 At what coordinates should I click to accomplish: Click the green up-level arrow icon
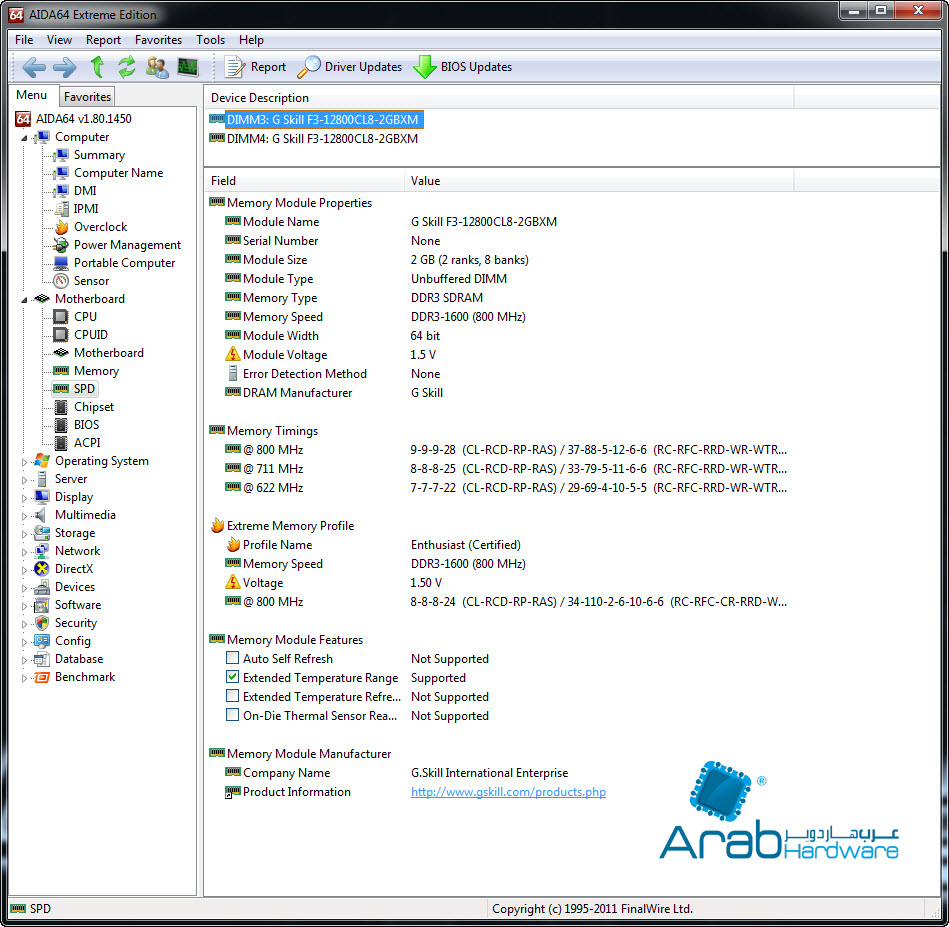click(97, 67)
